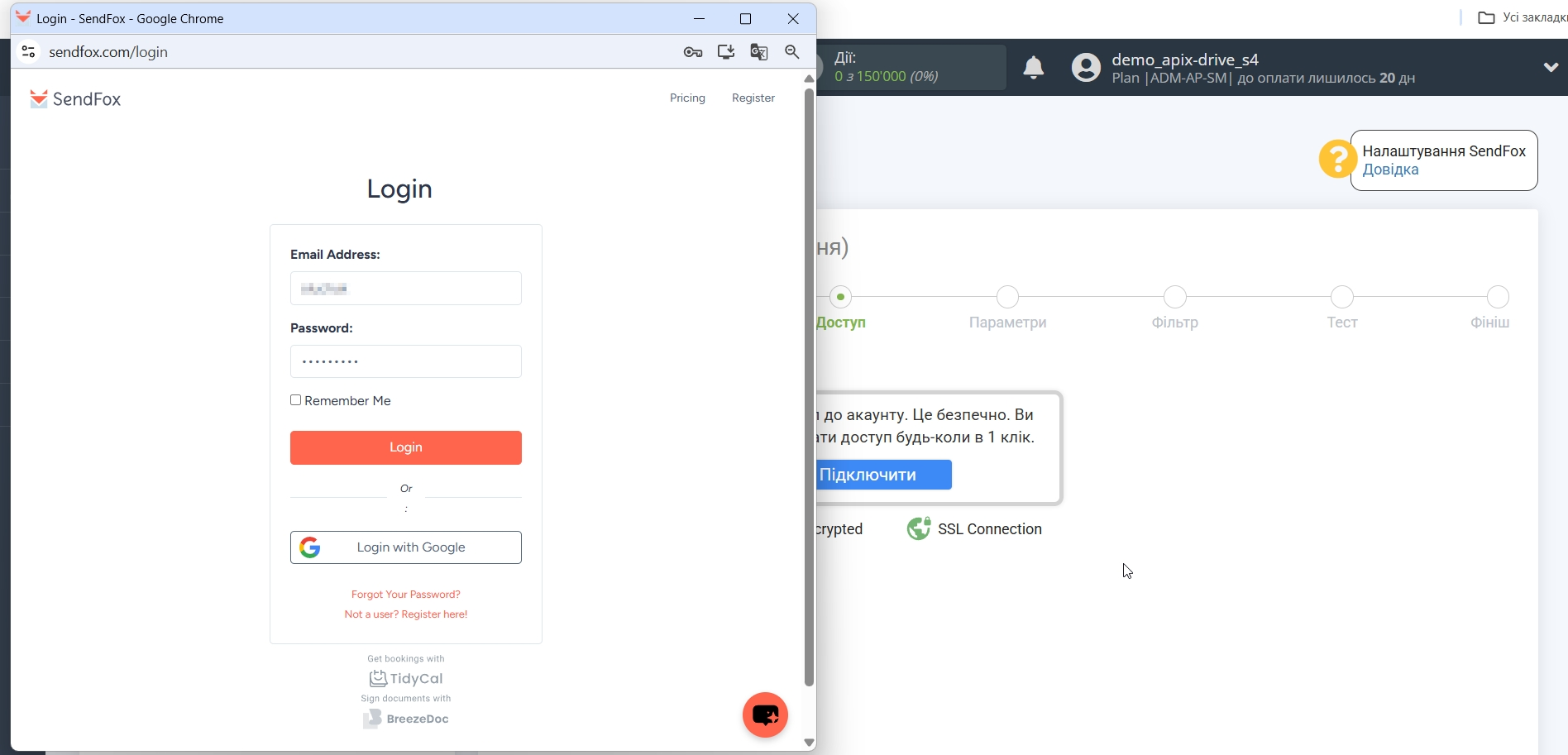The height and width of the screenshot is (755, 1568).
Task: Click the install app icon in address bar
Action: coord(726,52)
